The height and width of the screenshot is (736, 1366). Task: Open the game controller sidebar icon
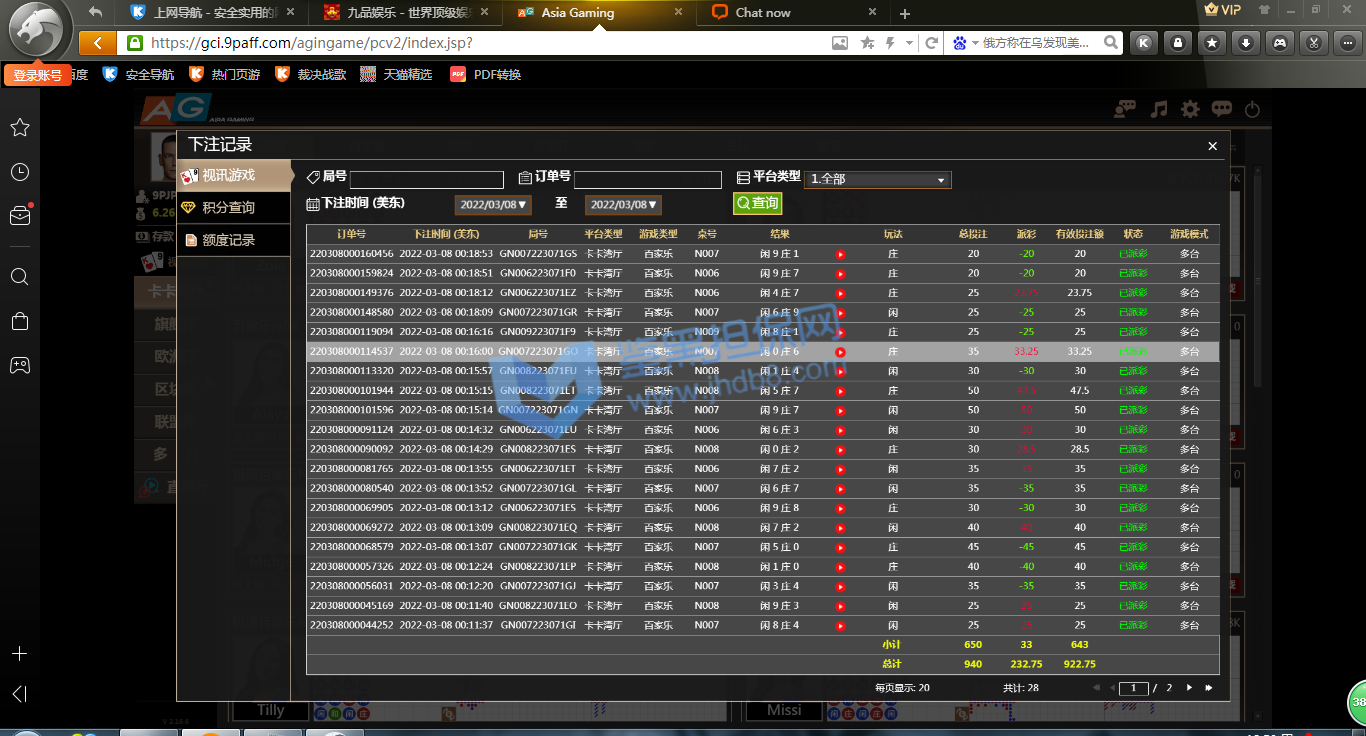coord(19,365)
